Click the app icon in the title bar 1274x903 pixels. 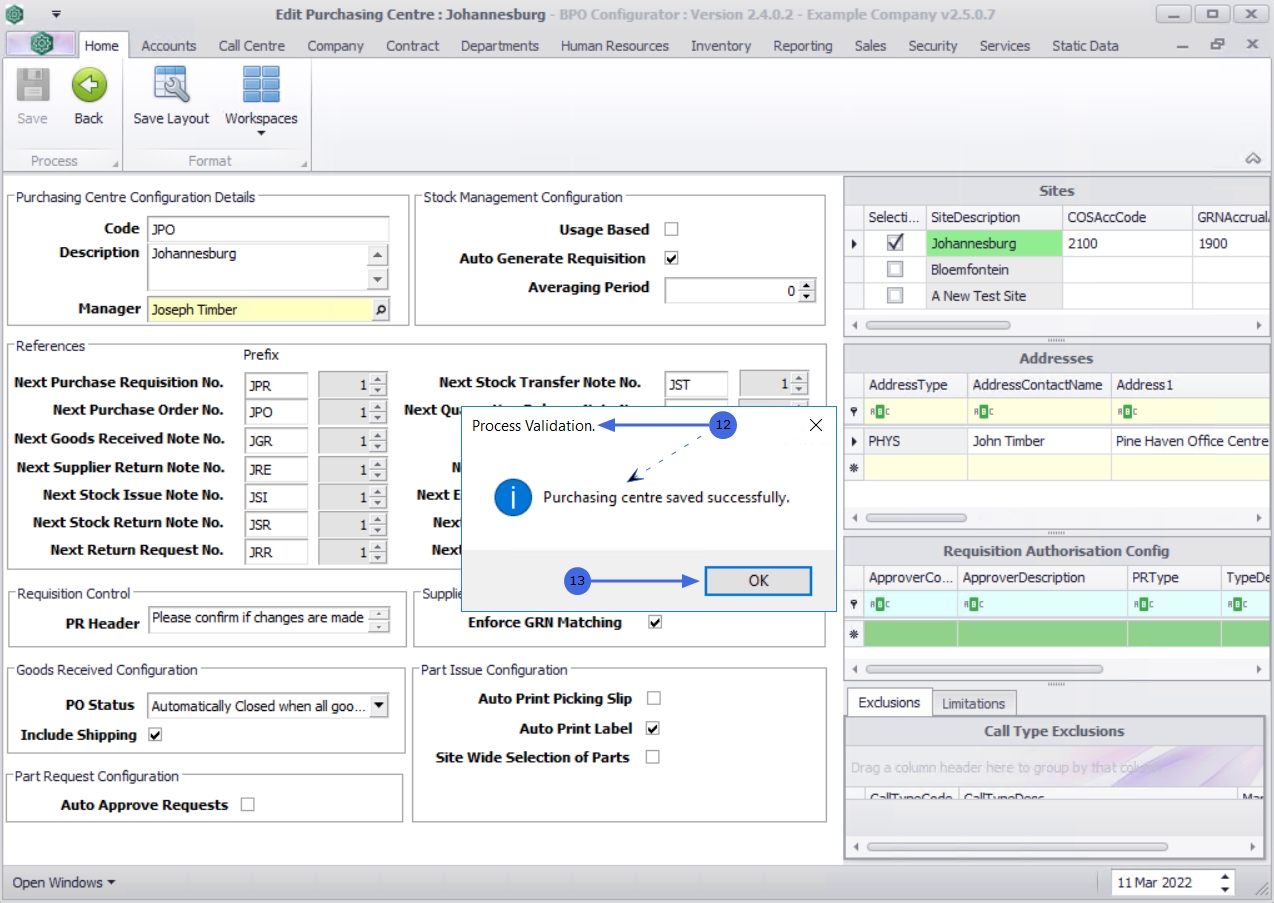pyautogui.click(x=15, y=14)
